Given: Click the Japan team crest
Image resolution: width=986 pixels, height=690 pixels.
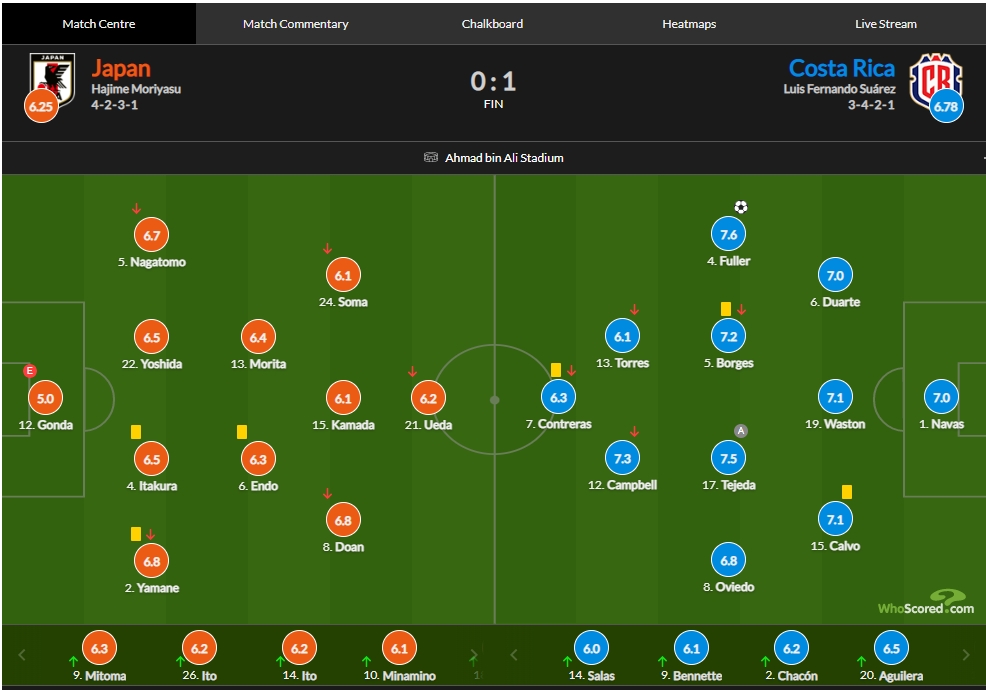Looking at the screenshot, I should (x=52, y=80).
